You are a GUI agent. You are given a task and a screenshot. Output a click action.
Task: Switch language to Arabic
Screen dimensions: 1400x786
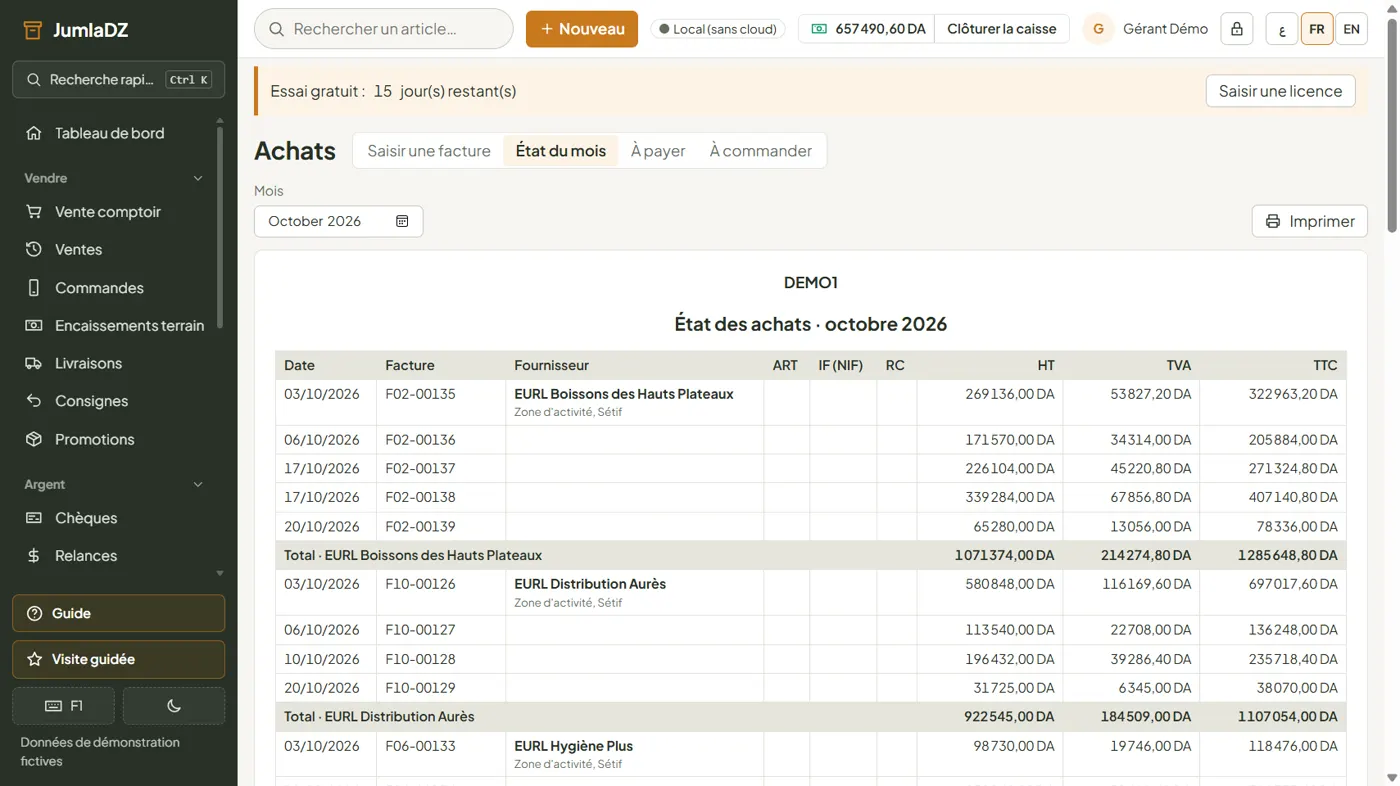tap(1282, 29)
